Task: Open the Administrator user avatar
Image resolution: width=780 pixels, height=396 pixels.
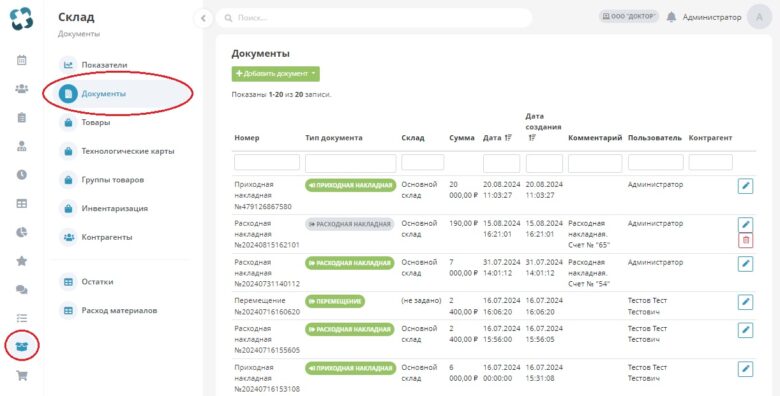Action: 759,17
